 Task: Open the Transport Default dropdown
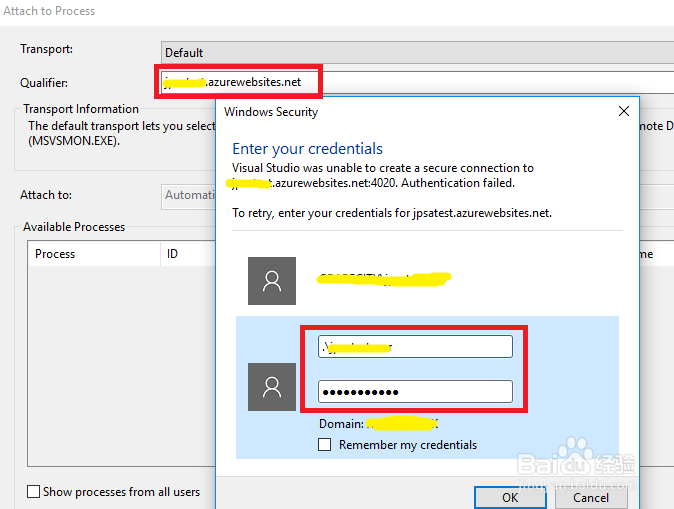click(417, 52)
